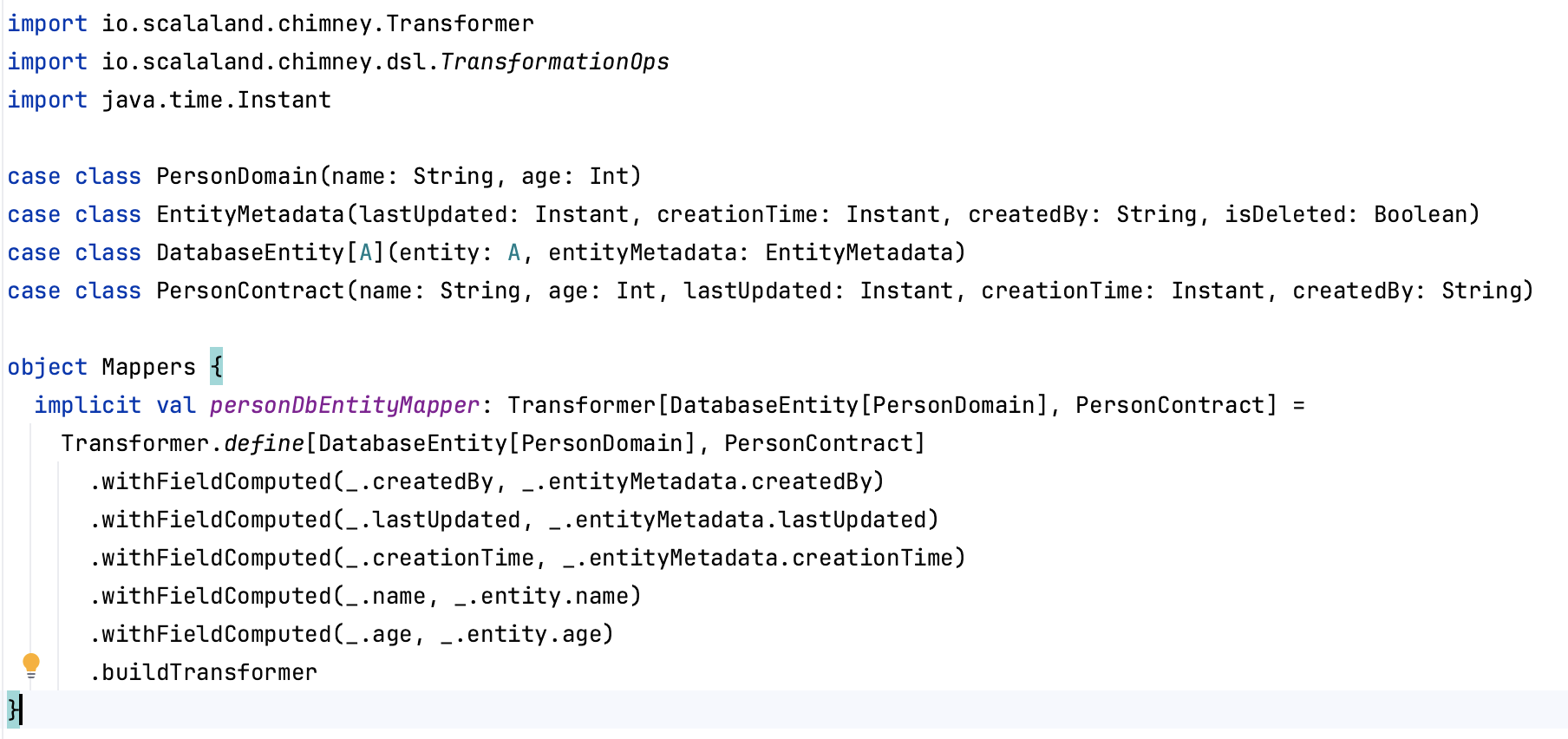Click the Boolean type of isDeleted

(1421, 214)
